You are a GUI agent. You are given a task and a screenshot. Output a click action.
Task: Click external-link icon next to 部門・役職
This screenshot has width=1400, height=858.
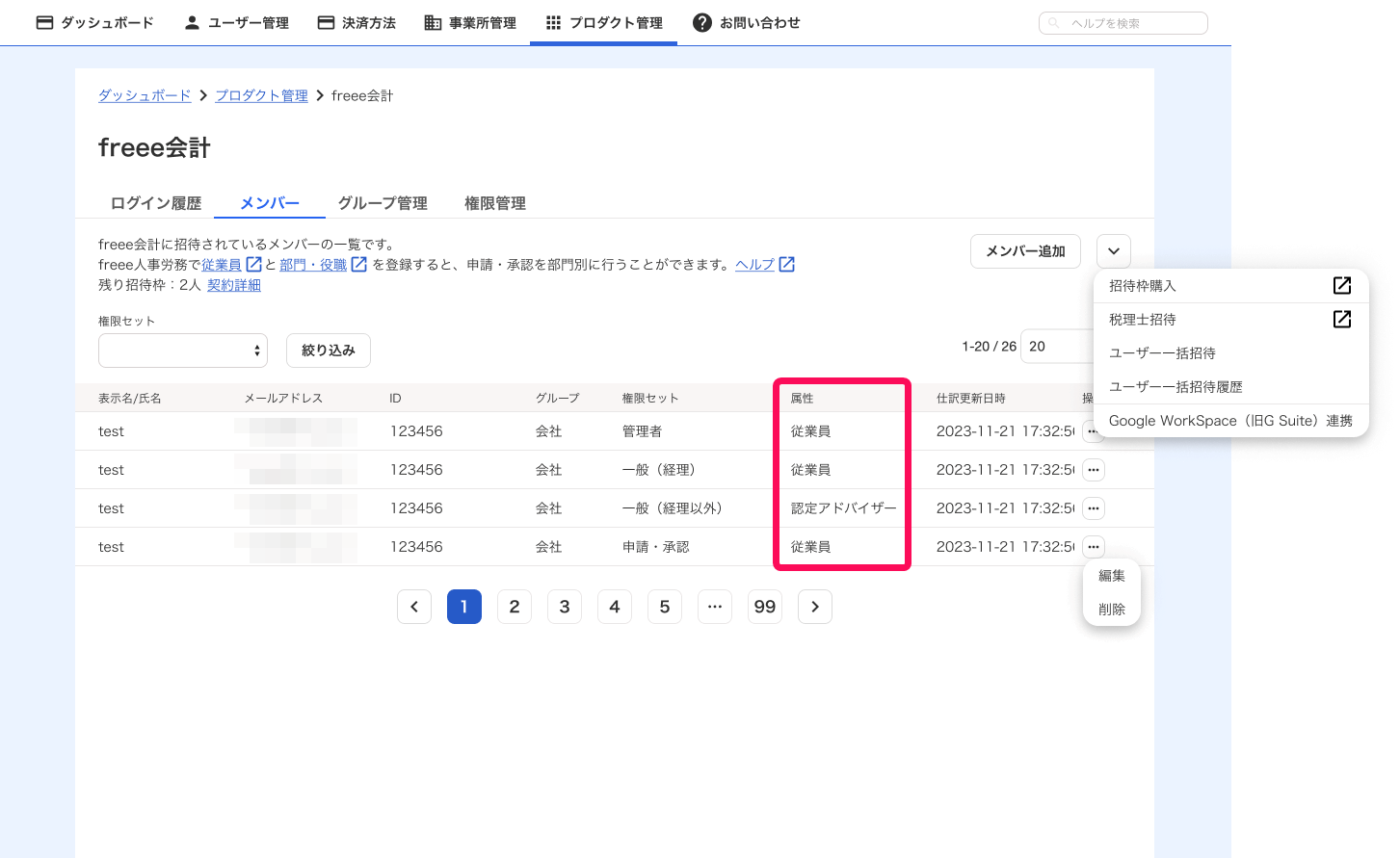pyautogui.click(x=358, y=264)
